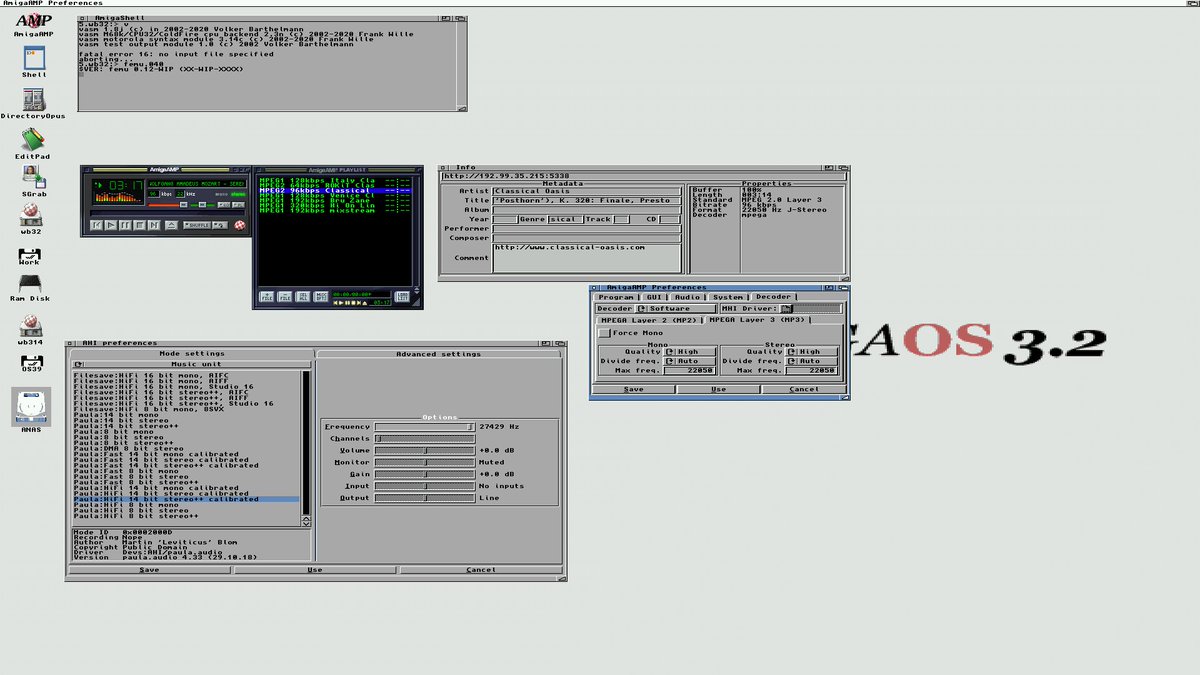Screen dimensions: 1200x675
Task: Open the Ram Disk icon
Action: [30, 287]
